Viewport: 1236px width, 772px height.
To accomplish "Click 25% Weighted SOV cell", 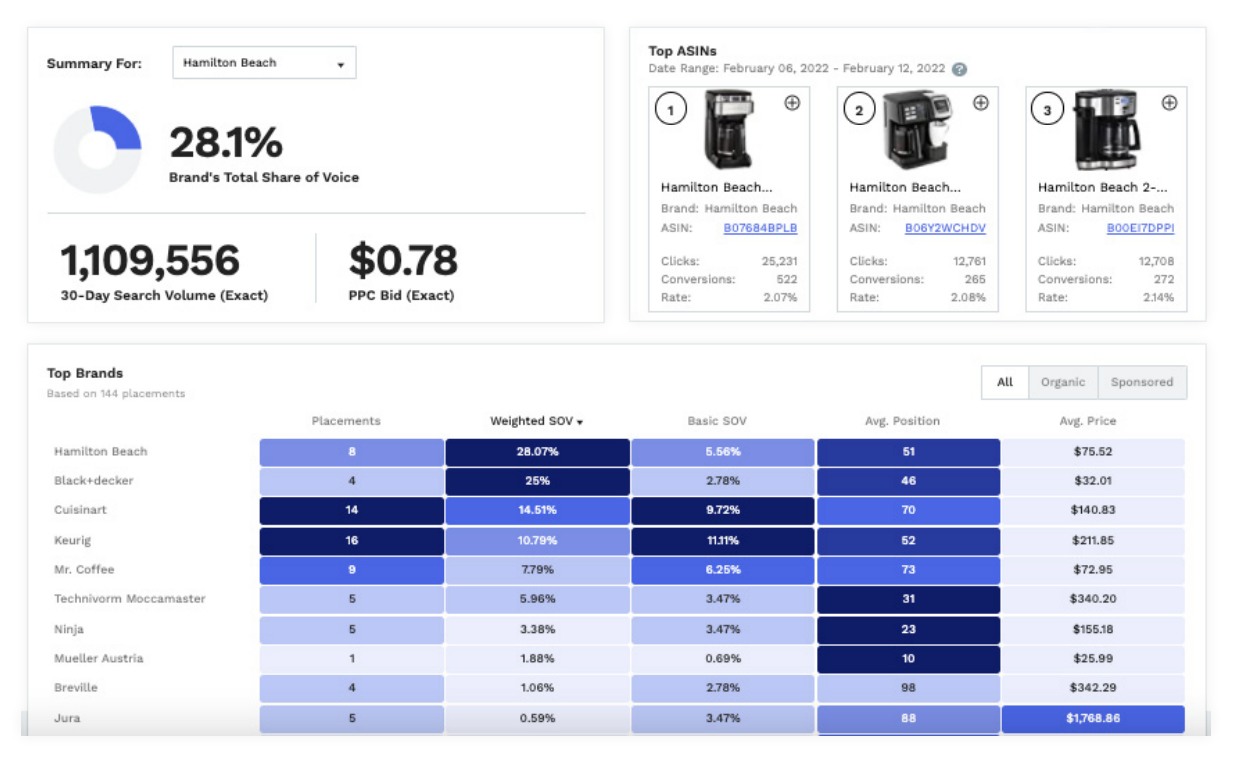I will coord(538,481).
